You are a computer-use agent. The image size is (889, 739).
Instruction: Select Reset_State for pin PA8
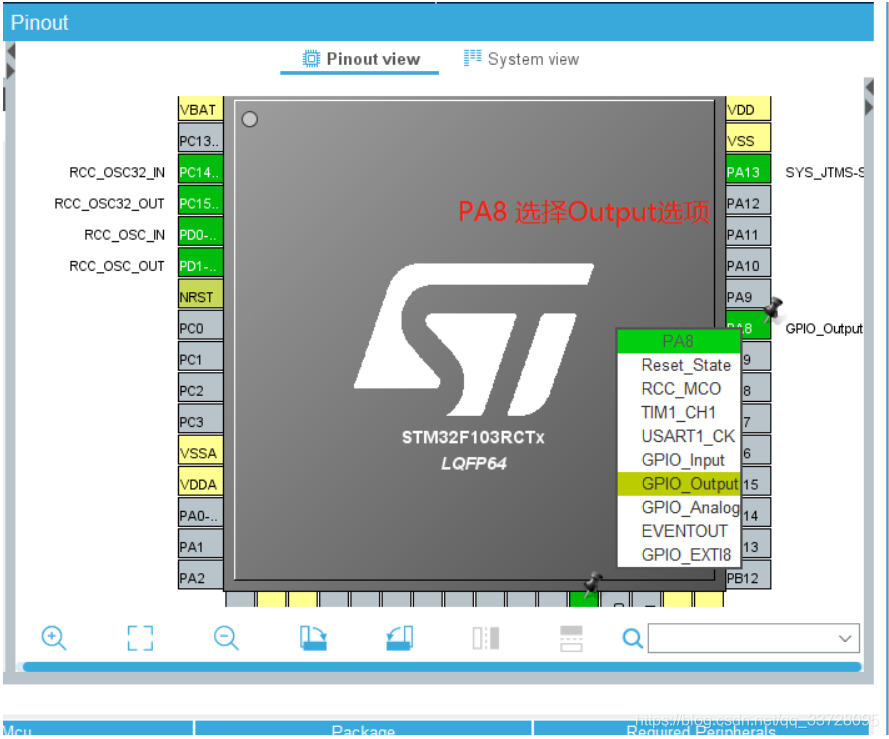pos(686,365)
